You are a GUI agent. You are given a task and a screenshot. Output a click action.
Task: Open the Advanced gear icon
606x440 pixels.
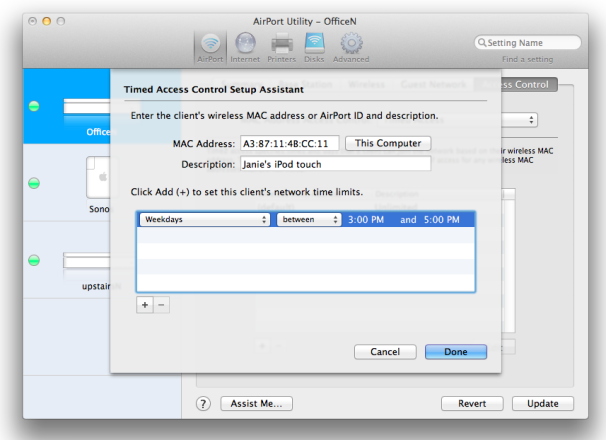(351, 48)
